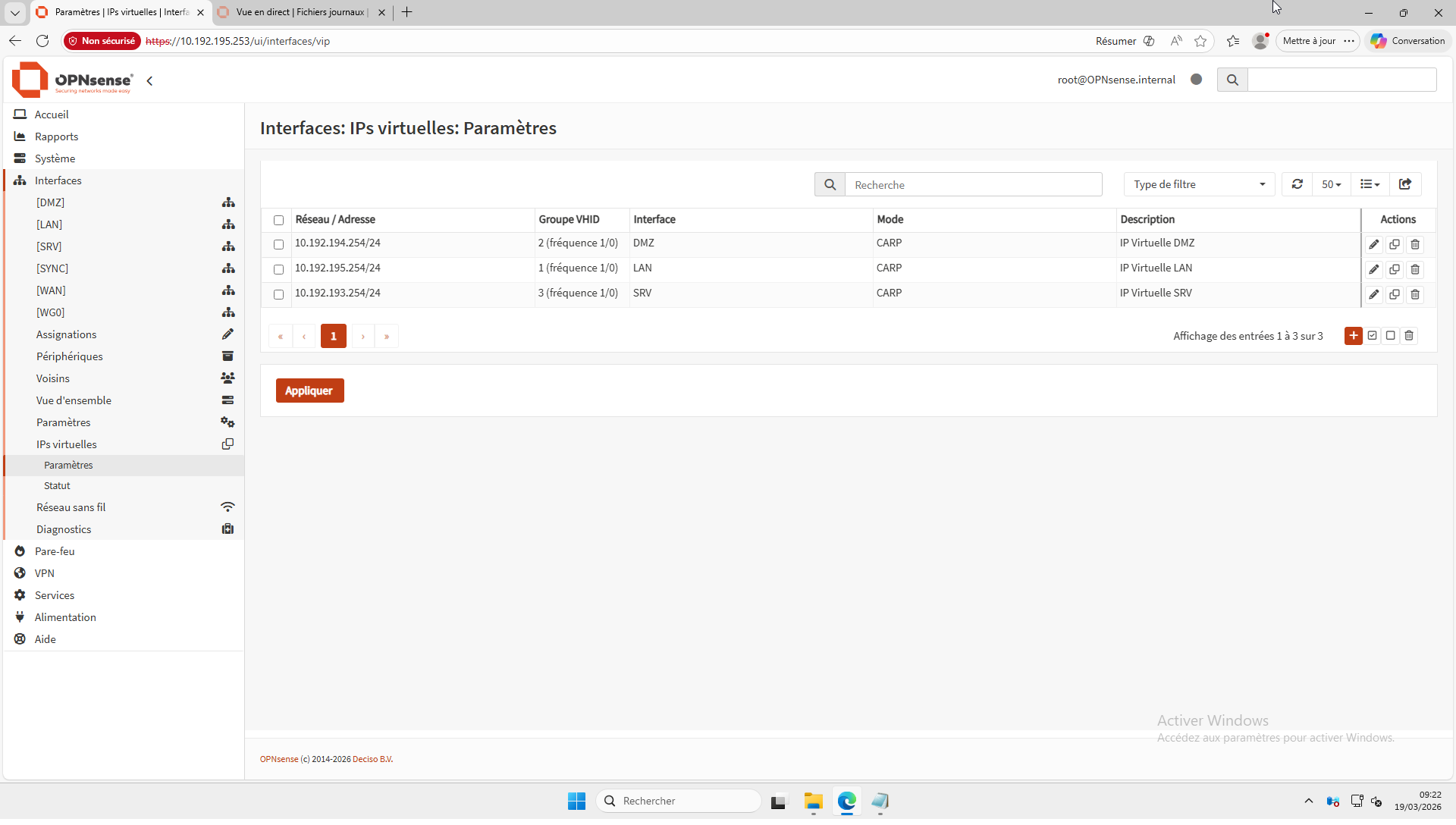Screen dimensions: 1456x825
Task: Export the virtual IP table data
Action: point(1404,184)
